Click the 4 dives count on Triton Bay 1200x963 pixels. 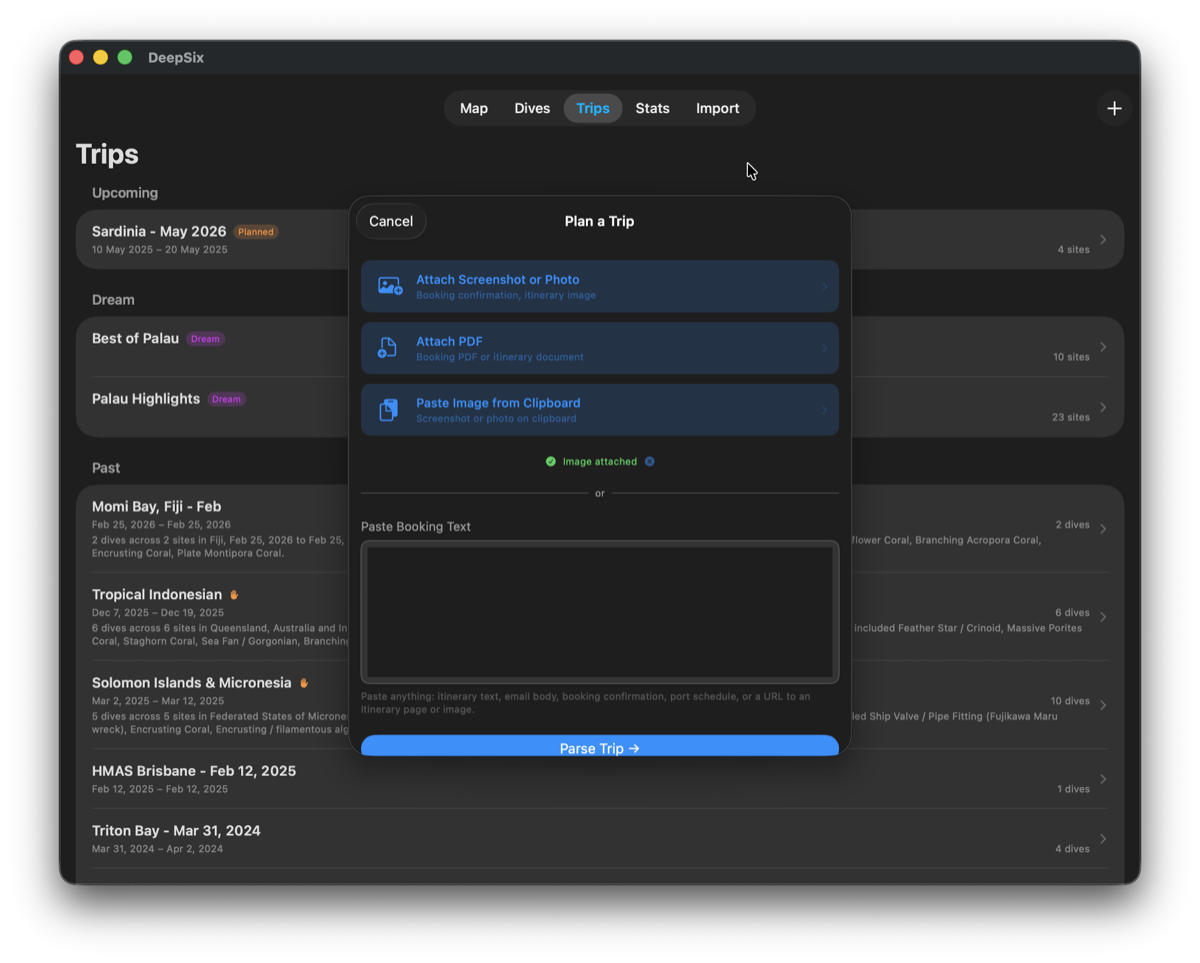point(1072,849)
